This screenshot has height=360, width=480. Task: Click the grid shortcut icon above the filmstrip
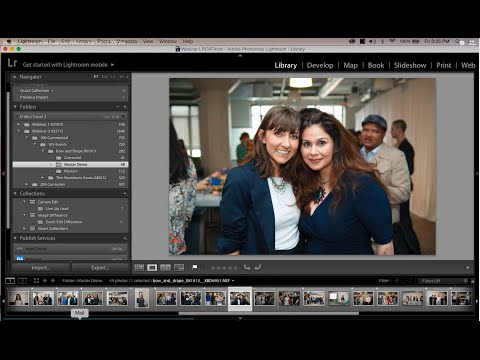pos(36,281)
